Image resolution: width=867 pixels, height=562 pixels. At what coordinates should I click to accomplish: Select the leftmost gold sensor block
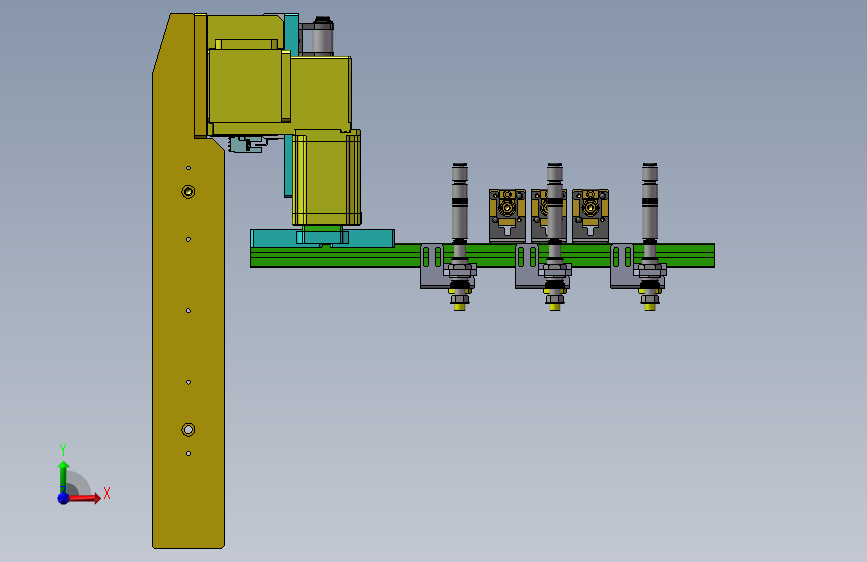(507, 216)
